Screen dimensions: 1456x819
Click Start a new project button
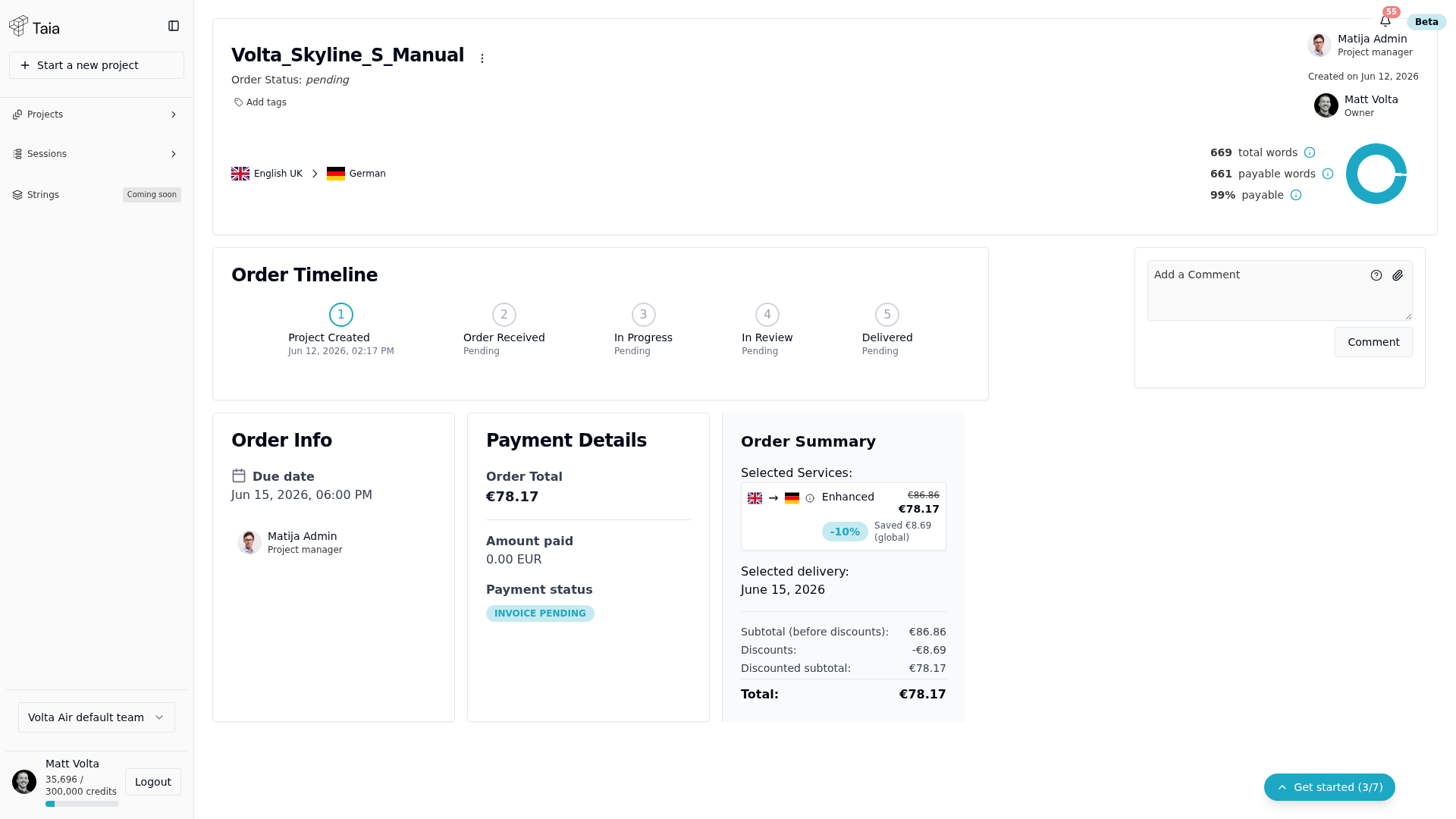coord(96,65)
